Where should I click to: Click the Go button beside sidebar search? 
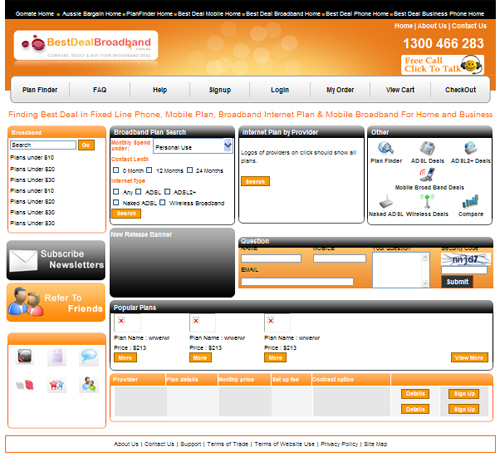pyautogui.click(x=86, y=145)
